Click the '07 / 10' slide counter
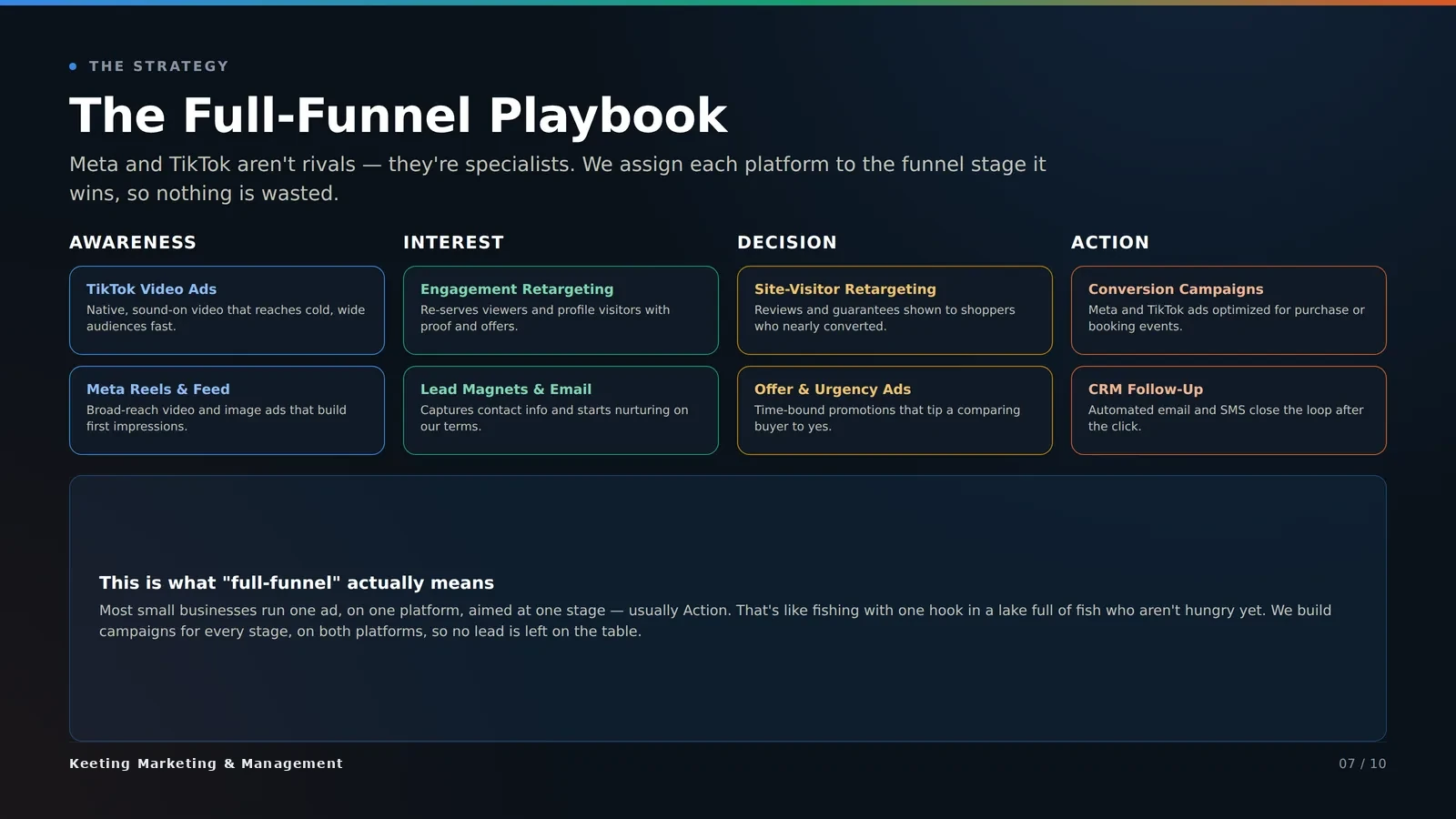 click(1362, 763)
